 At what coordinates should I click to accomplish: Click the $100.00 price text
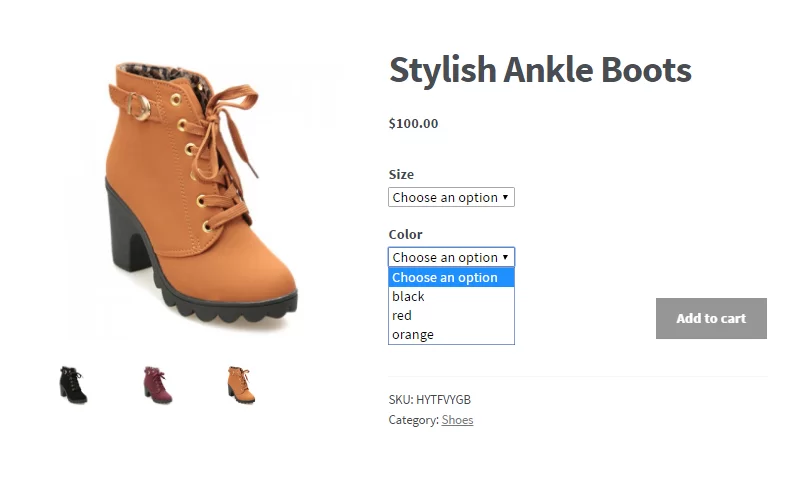click(x=413, y=124)
